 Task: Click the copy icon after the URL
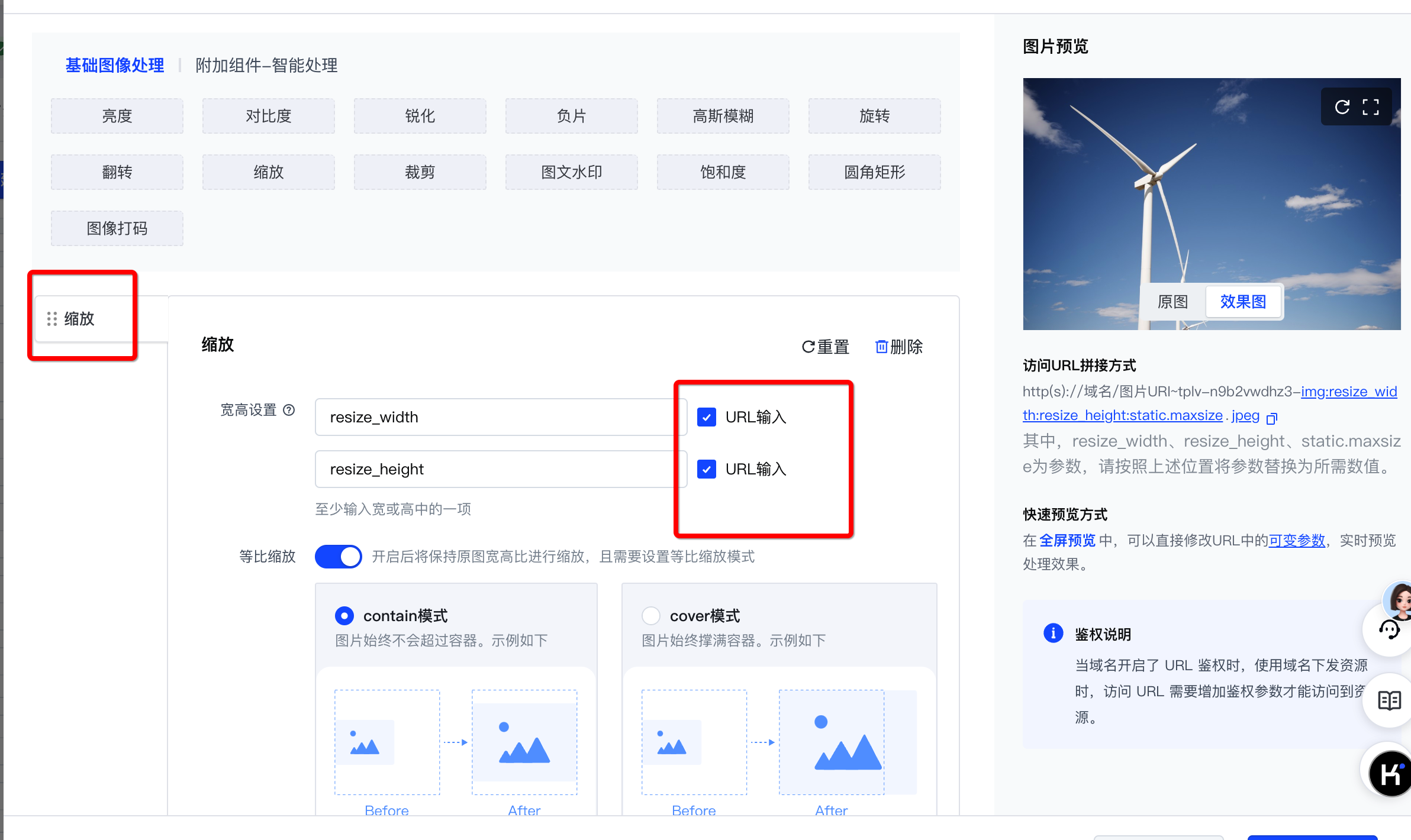[1271, 418]
